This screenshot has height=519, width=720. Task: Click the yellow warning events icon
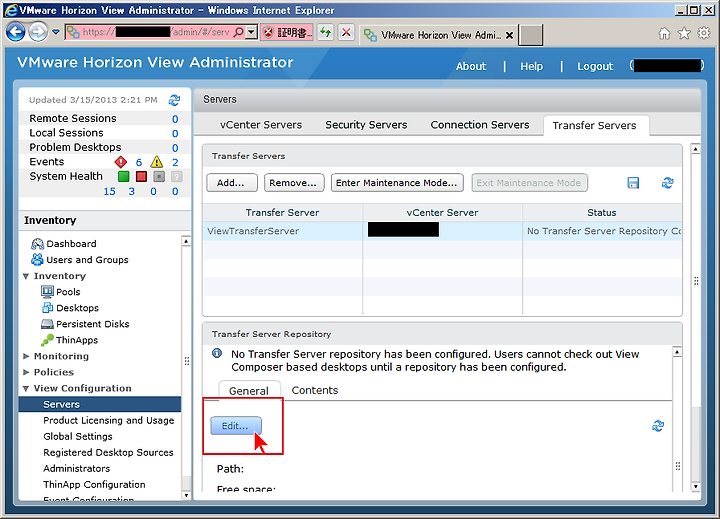tap(157, 162)
